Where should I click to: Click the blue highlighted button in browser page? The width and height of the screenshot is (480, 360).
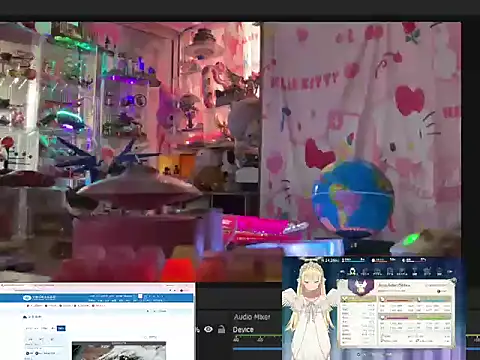61,328
